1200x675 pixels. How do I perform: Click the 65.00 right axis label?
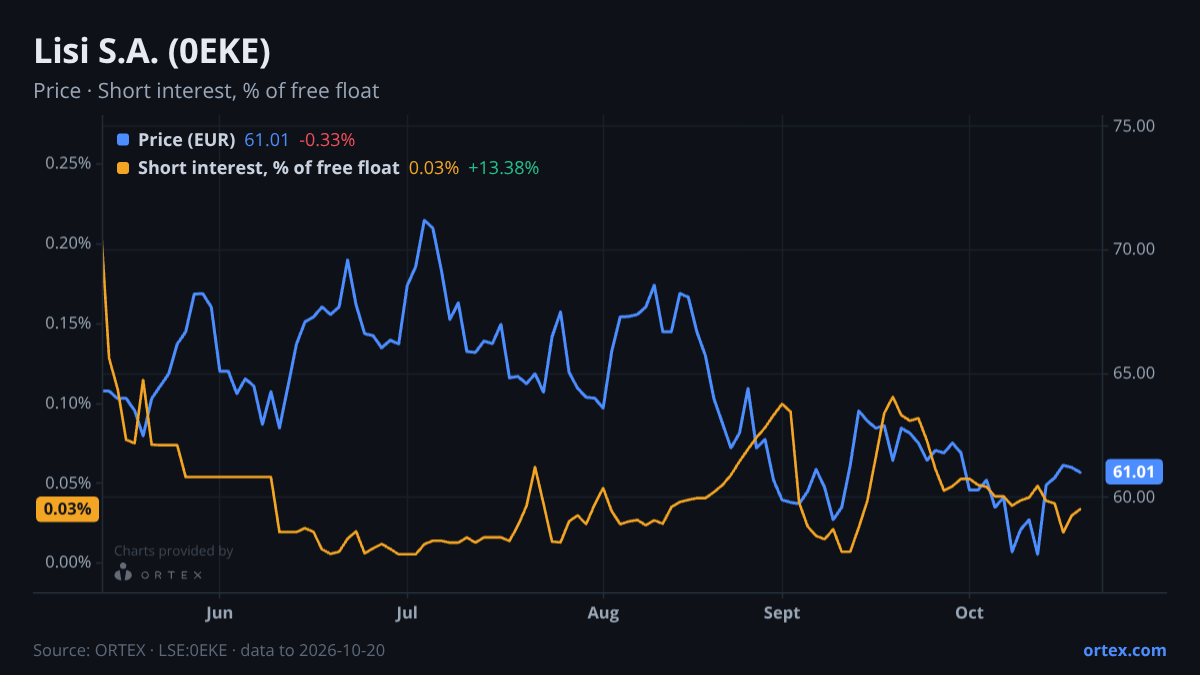pyautogui.click(x=1133, y=373)
